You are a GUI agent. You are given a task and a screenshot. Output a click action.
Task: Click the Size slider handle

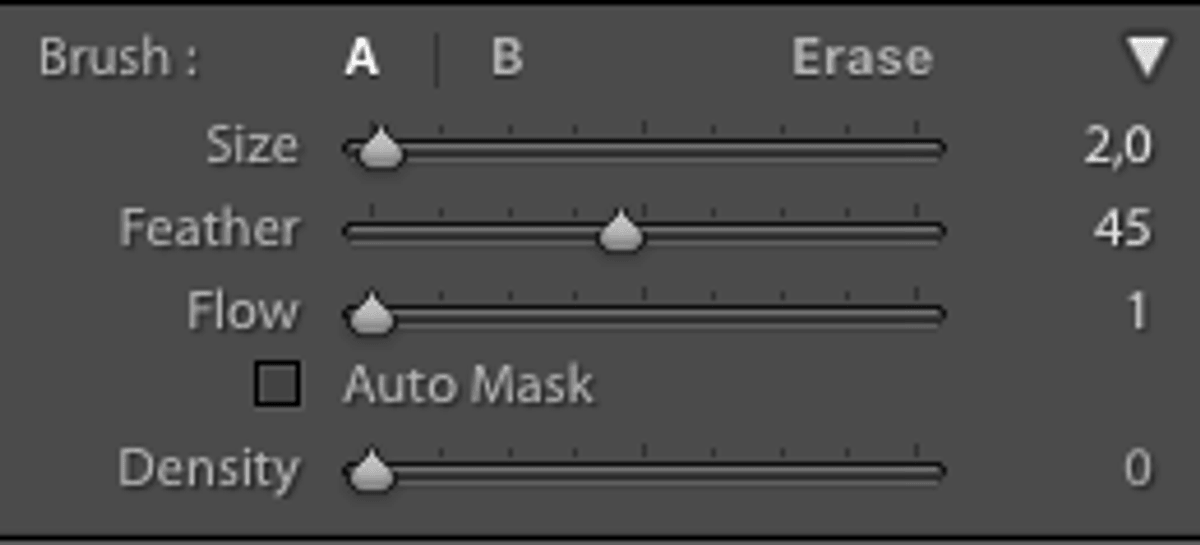[x=379, y=148]
